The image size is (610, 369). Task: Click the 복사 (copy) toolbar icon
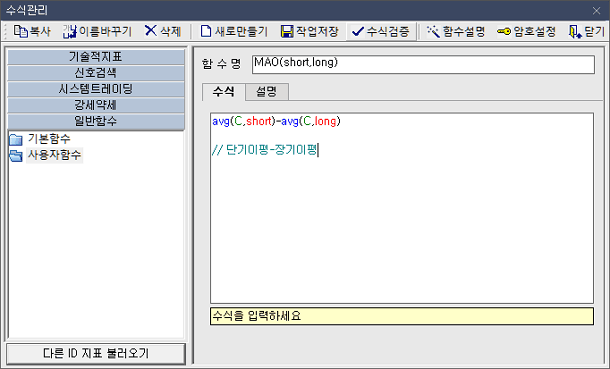(21, 31)
